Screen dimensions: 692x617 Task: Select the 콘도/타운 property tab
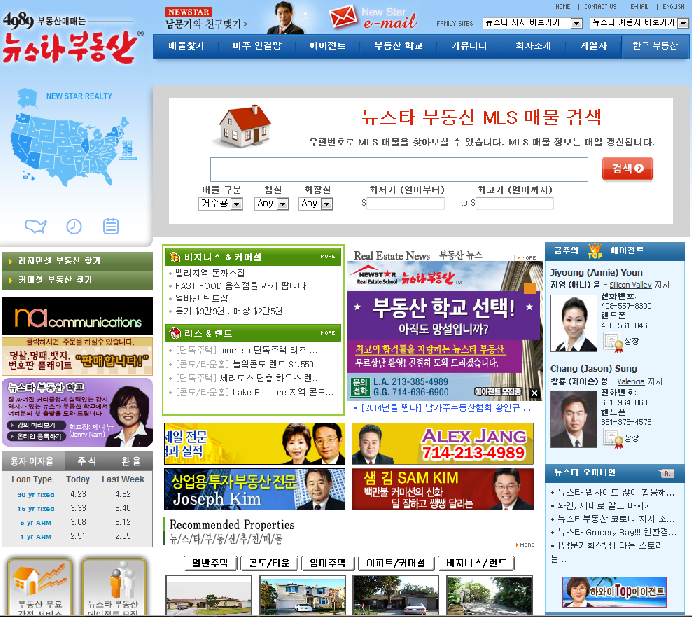tap(269, 563)
